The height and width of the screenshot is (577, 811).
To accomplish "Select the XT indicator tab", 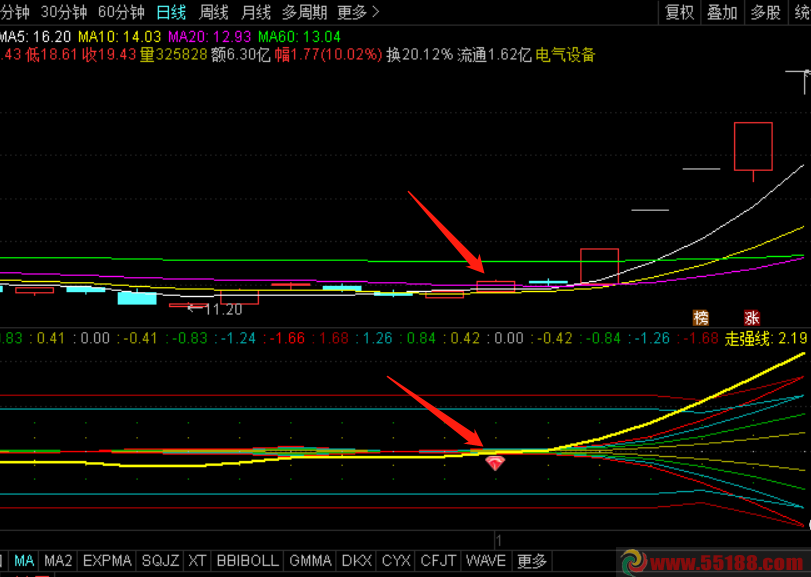I will [x=197, y=561].
